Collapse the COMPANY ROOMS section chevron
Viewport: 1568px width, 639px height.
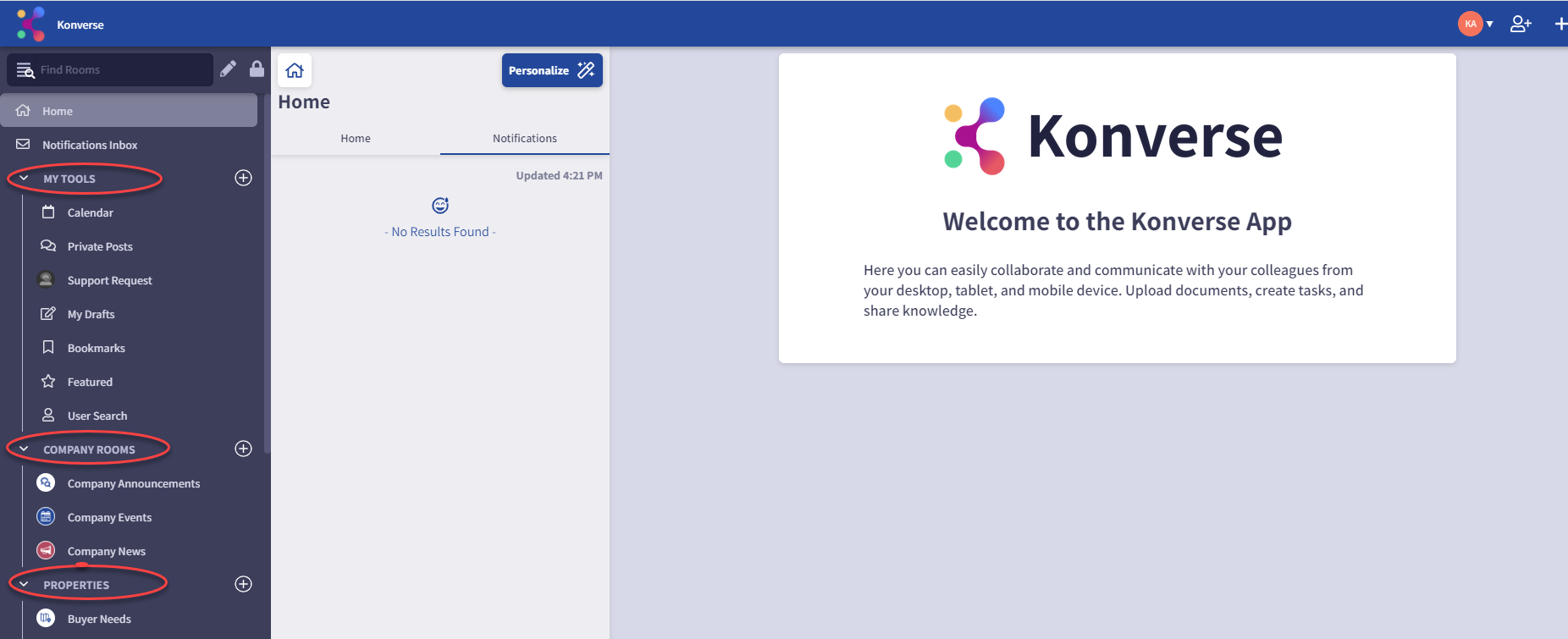24,449
